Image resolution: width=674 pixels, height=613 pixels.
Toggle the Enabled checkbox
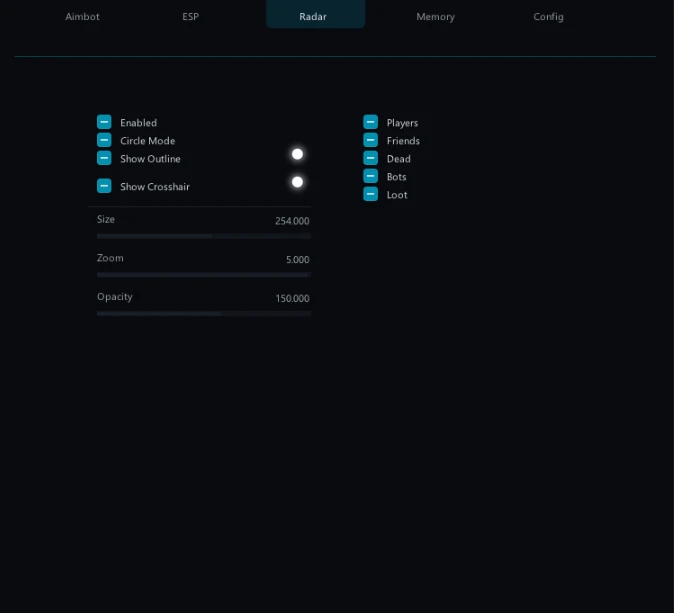[x=104, y=122]
